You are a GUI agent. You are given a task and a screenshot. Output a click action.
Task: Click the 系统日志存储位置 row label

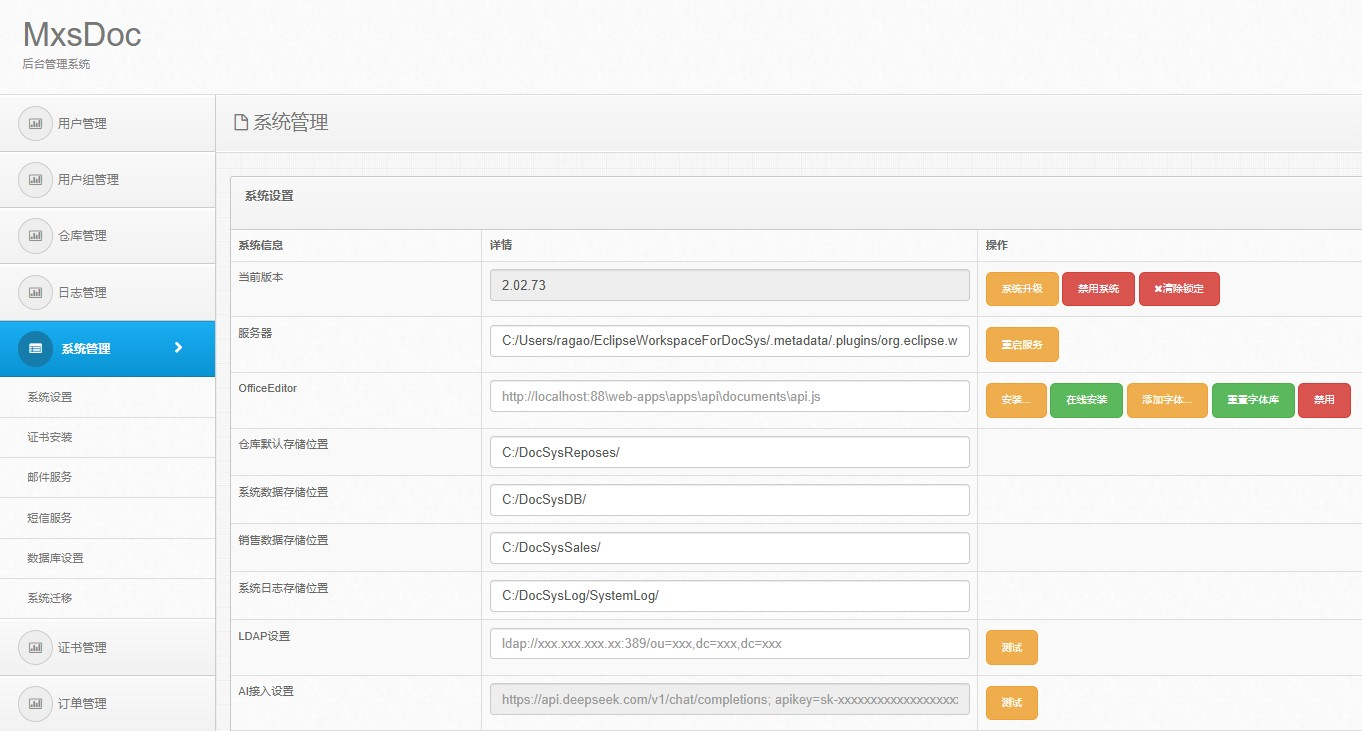[x=283, y=588]
